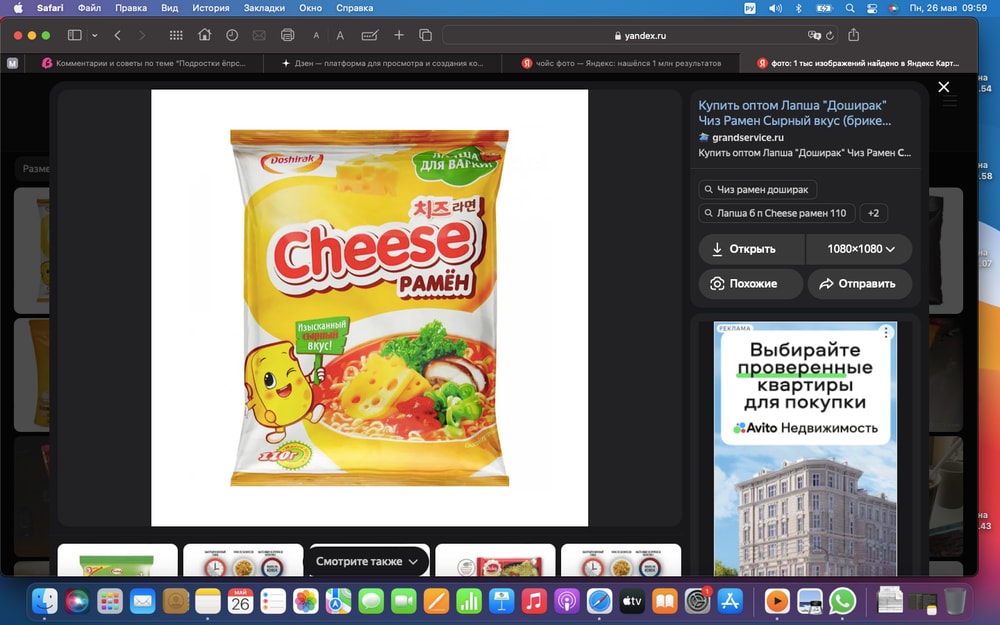Open the sidebar tab group dropdown chevron
The height and width of the screenshot is (625, 1000).
pyautogui.click(x=94, y=36)
